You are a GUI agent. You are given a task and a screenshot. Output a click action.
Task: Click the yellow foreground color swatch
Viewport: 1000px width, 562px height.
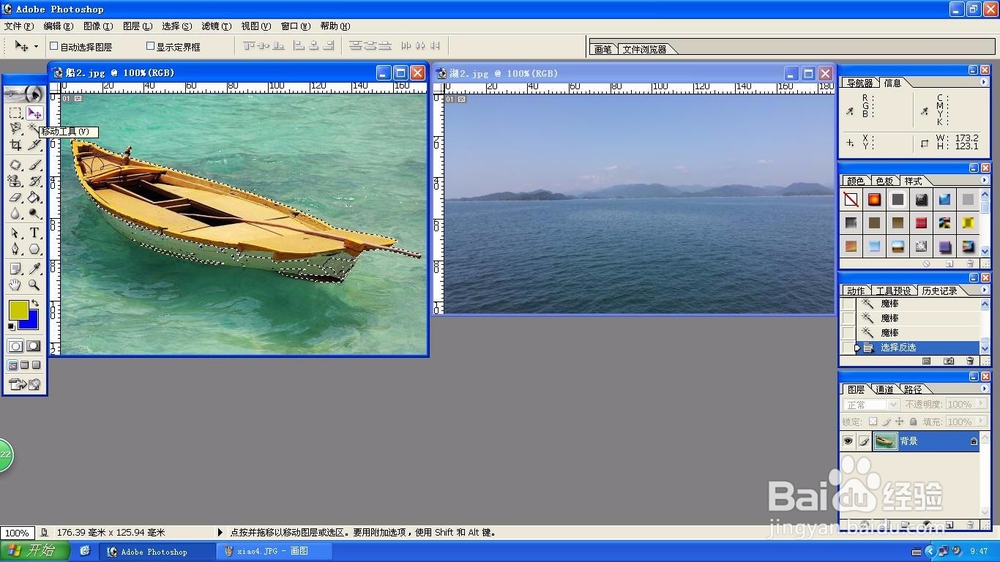coord(17,309)
